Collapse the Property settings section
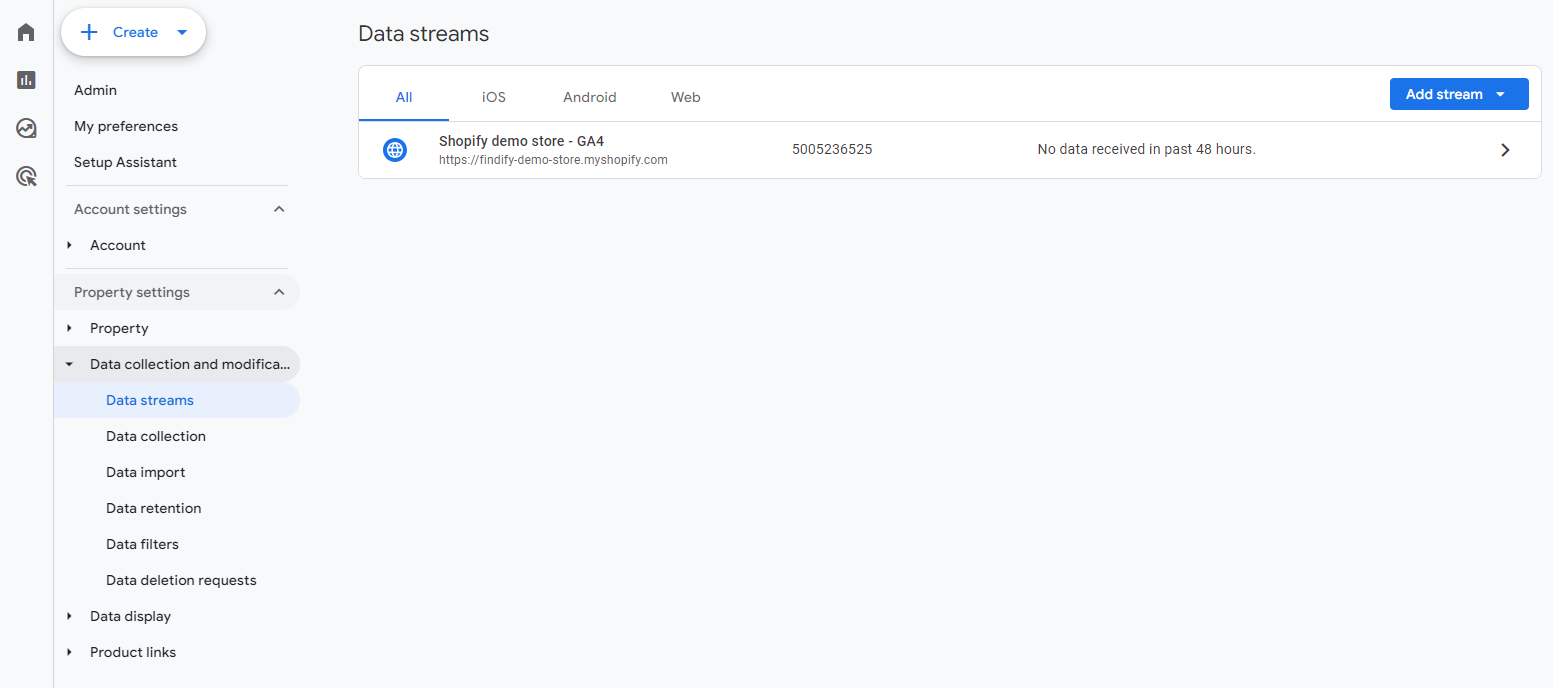This screenshot has width=1553, height=688. 279,292
